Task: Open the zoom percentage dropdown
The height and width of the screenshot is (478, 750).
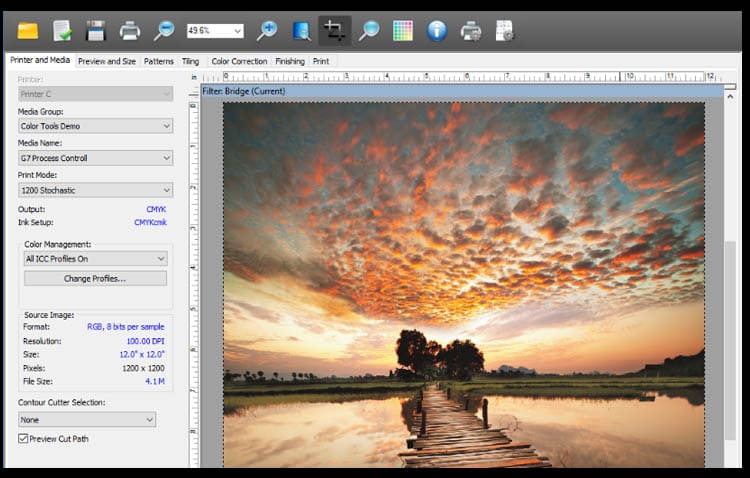Action: [215, 31]
